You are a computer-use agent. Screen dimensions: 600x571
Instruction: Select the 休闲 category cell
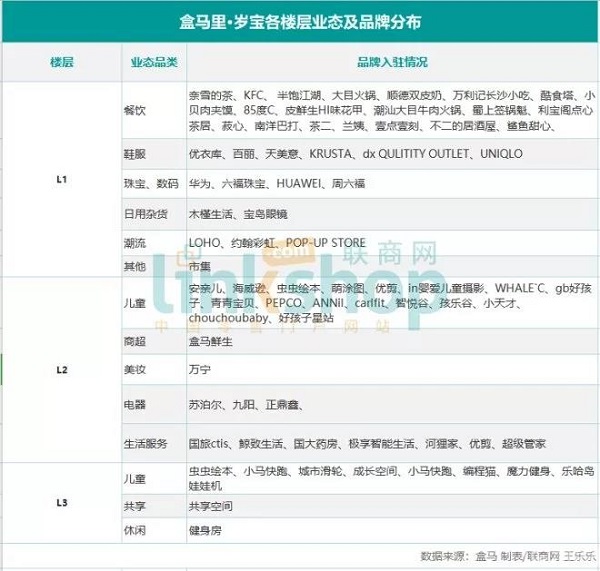(x=154, y=530)
